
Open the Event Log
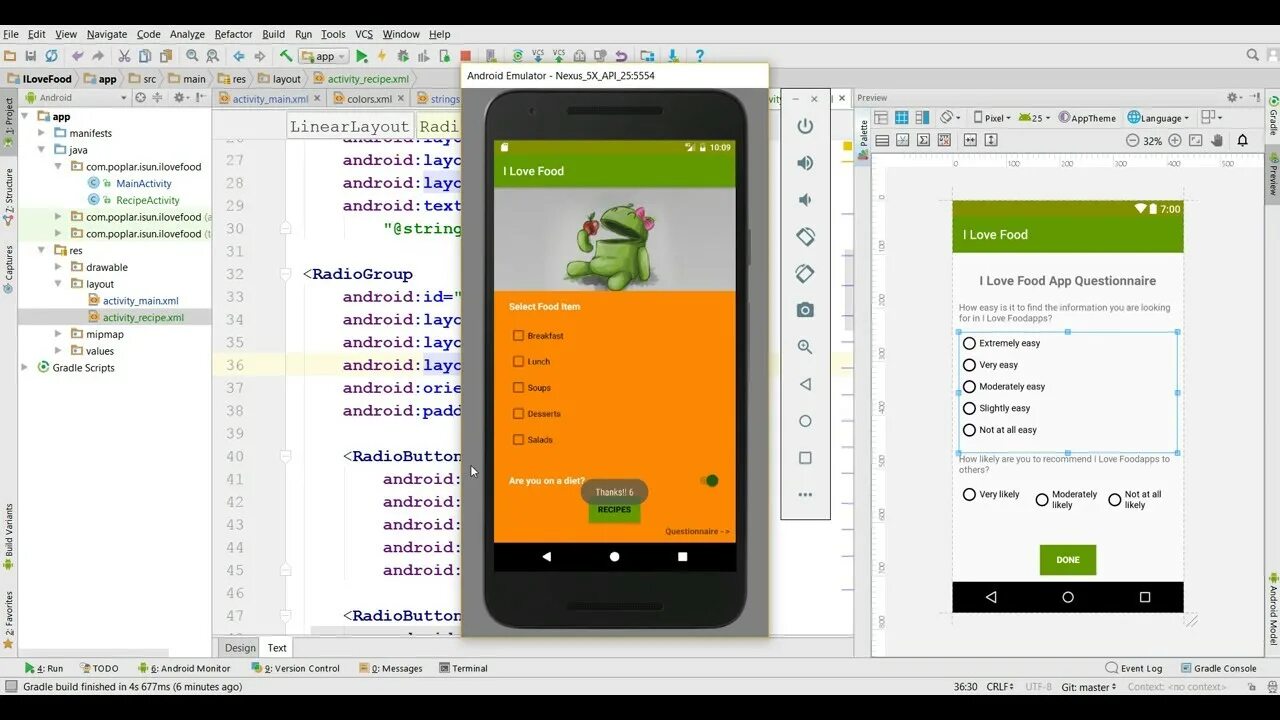(x=1134, y=668)
